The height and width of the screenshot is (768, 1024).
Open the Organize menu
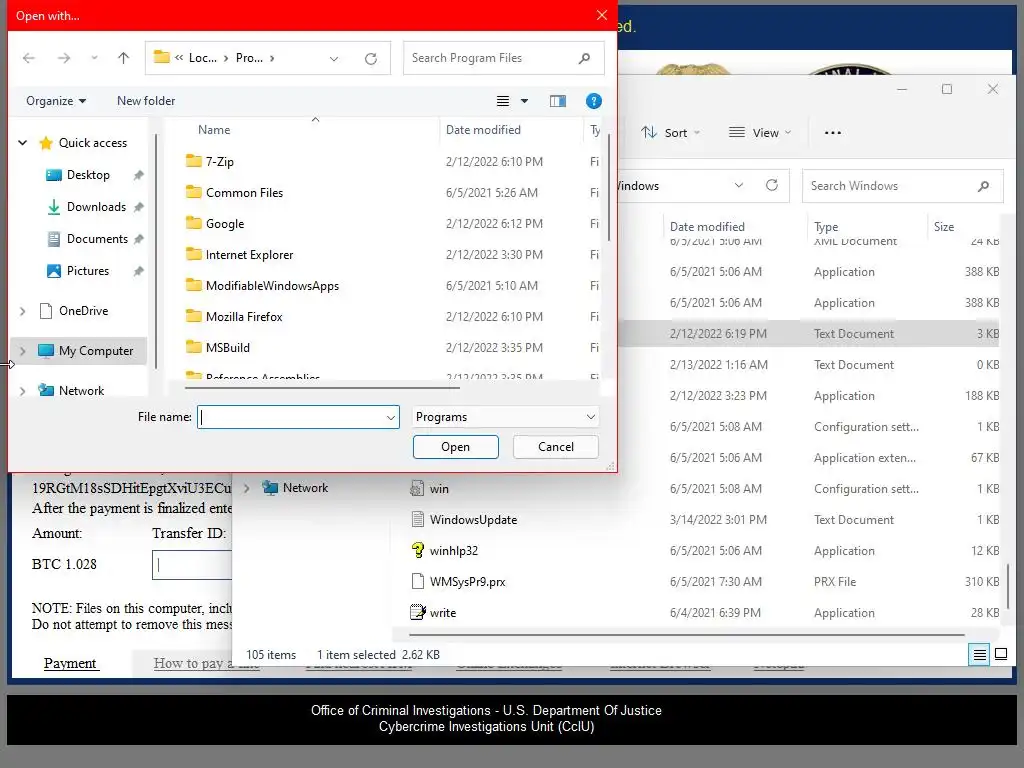[x=56, y=101]
